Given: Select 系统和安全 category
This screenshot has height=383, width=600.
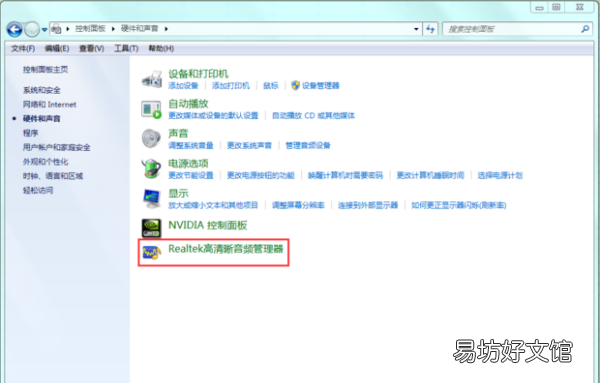Looking at the screenshot, I should (x=42, y=90).
